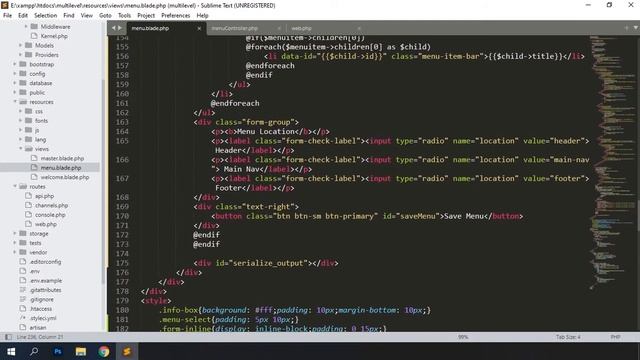
Task: Expand the fonts folder
Action: [20, 120]
